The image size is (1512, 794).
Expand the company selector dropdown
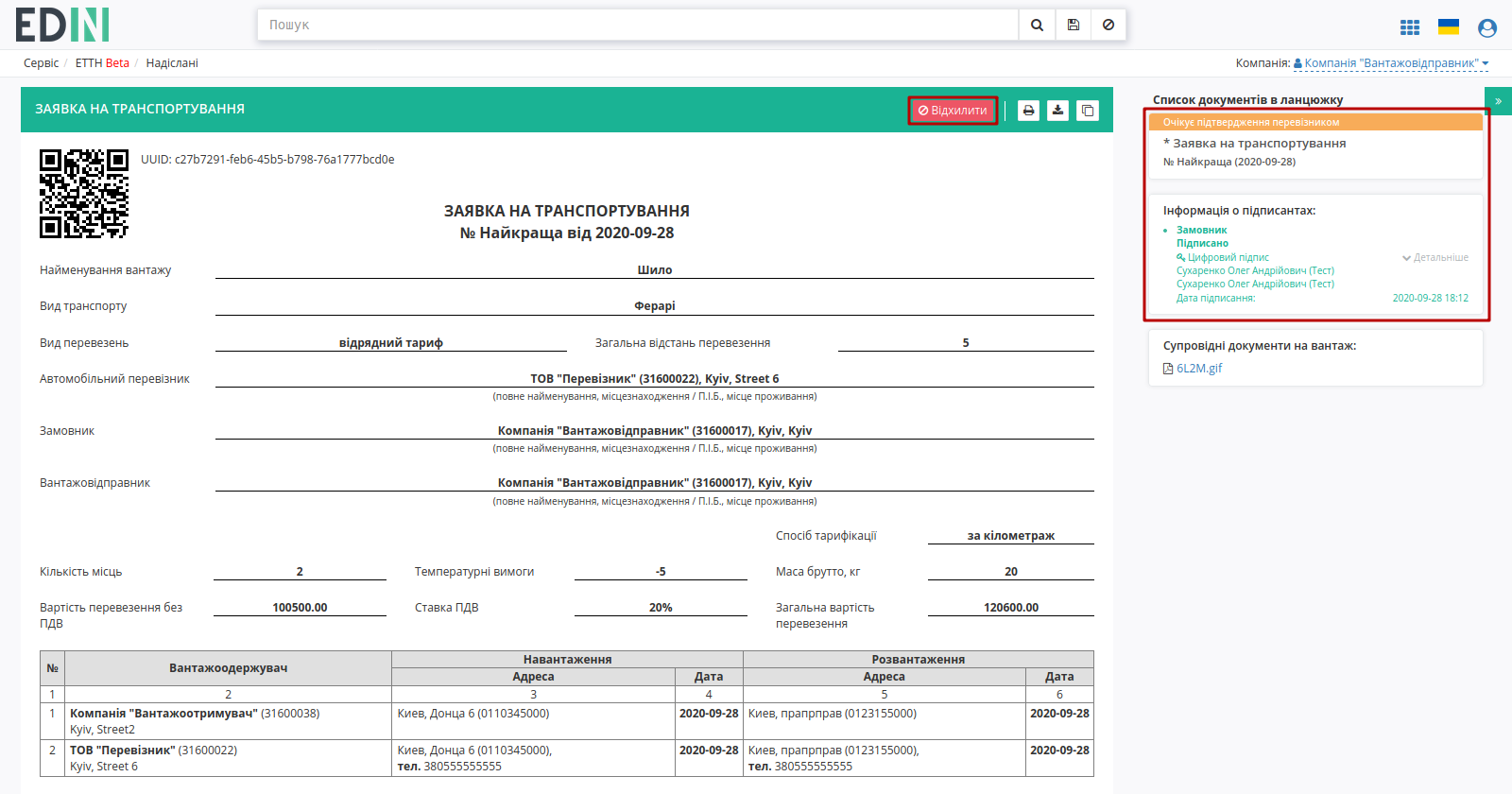click(x=1391, y=63)
